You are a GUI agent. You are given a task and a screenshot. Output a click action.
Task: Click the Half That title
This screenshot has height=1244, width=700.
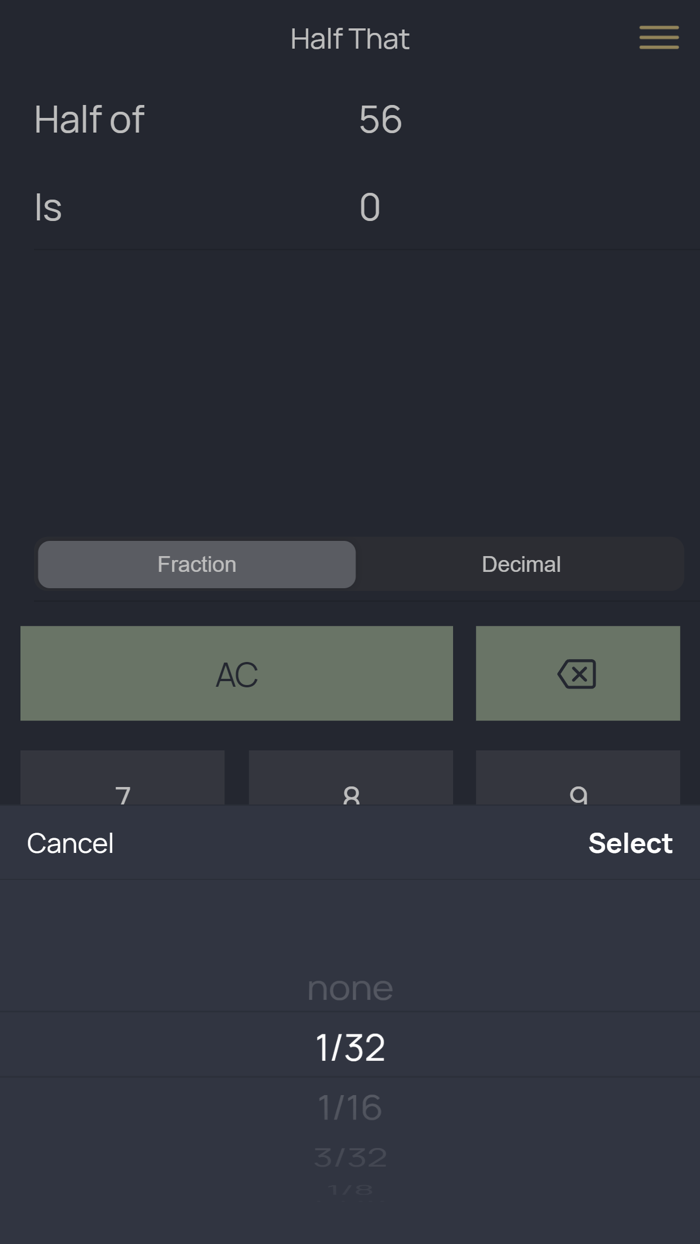(x=349, y=38)
